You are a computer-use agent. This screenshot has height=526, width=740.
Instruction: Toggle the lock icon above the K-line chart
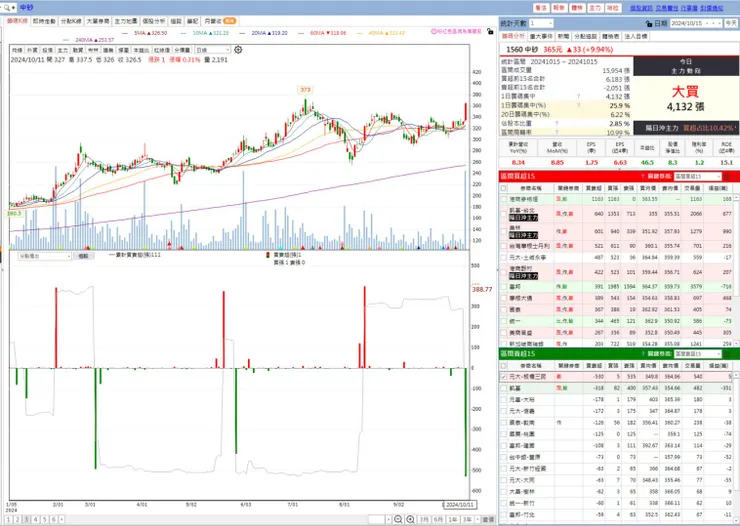click(490, 32)
